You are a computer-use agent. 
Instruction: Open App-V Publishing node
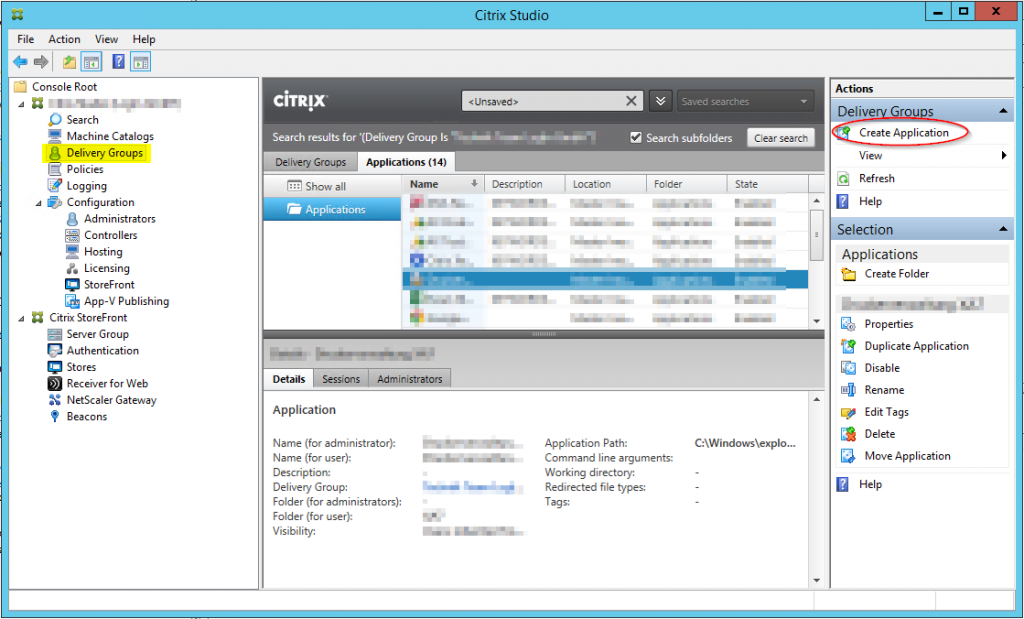126,301
